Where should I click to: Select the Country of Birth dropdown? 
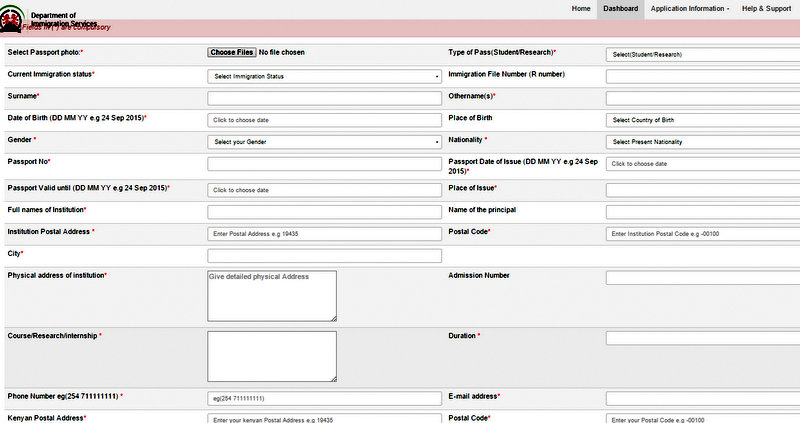702,120
